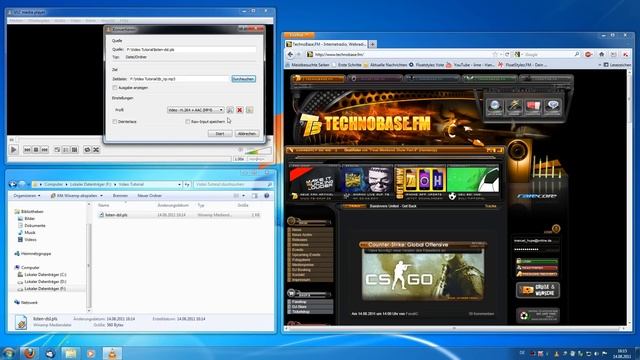Click Explorer back arrow button

click(13, 184)
